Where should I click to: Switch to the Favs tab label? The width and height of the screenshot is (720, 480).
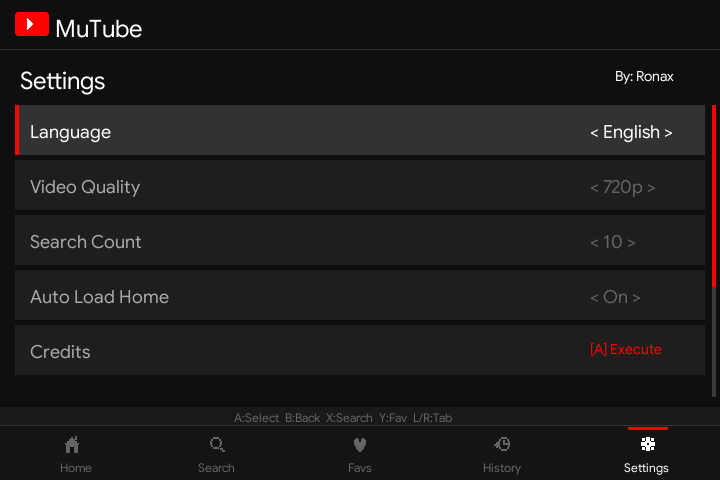(360, 468)
